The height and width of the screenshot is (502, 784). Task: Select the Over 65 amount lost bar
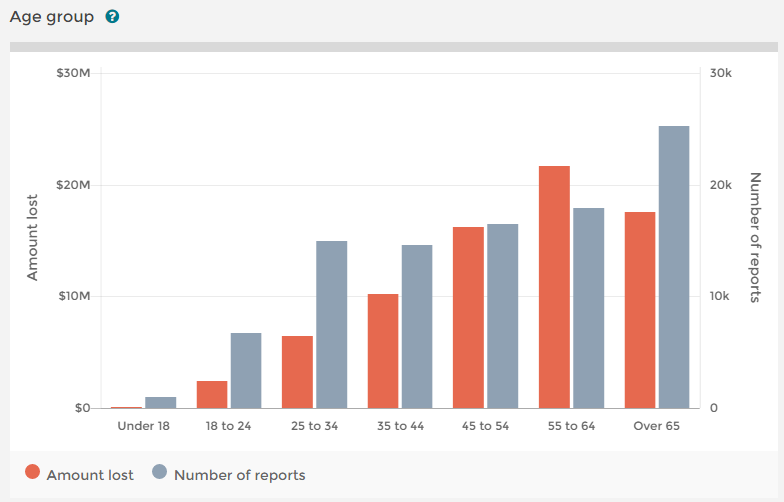pos(640,310)
